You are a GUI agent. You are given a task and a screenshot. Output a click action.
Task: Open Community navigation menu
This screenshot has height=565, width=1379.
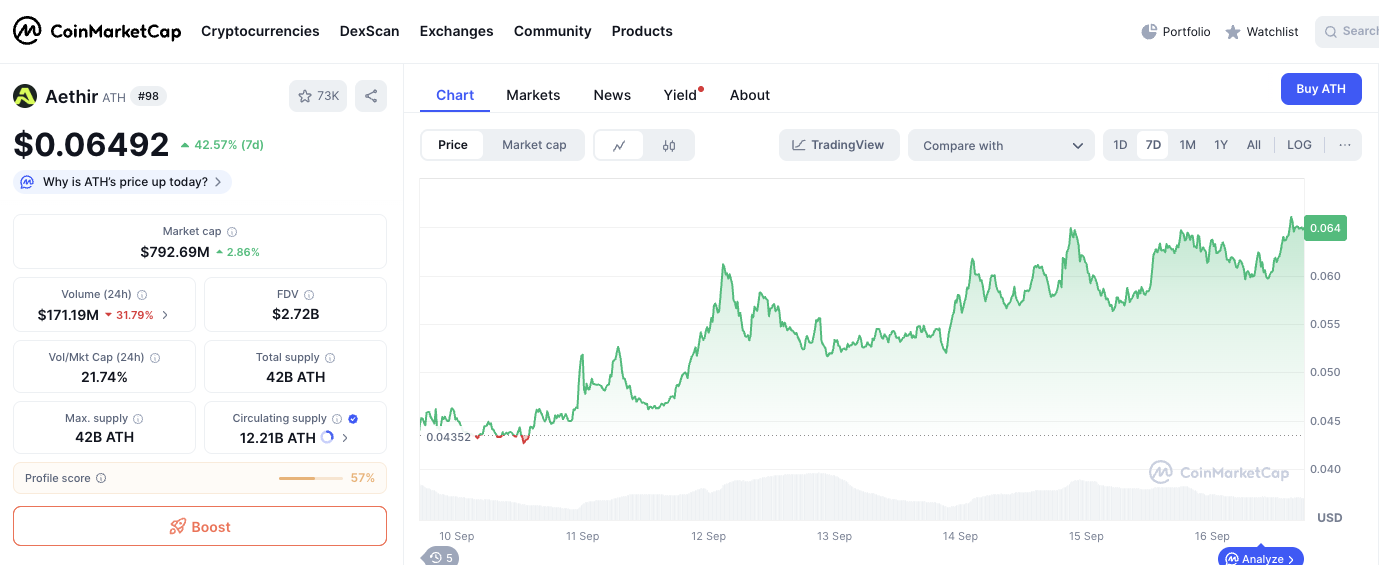pyautogui.click(x=553, y=31)
